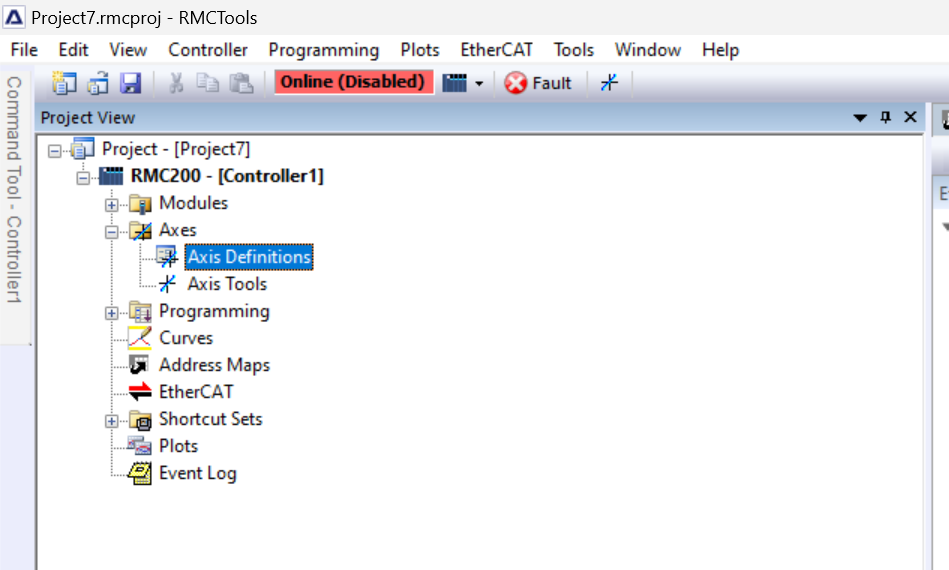Click the Axis Tools tree icon
The height and width of the screenshot is (570, 949).
tap(167, 284)
